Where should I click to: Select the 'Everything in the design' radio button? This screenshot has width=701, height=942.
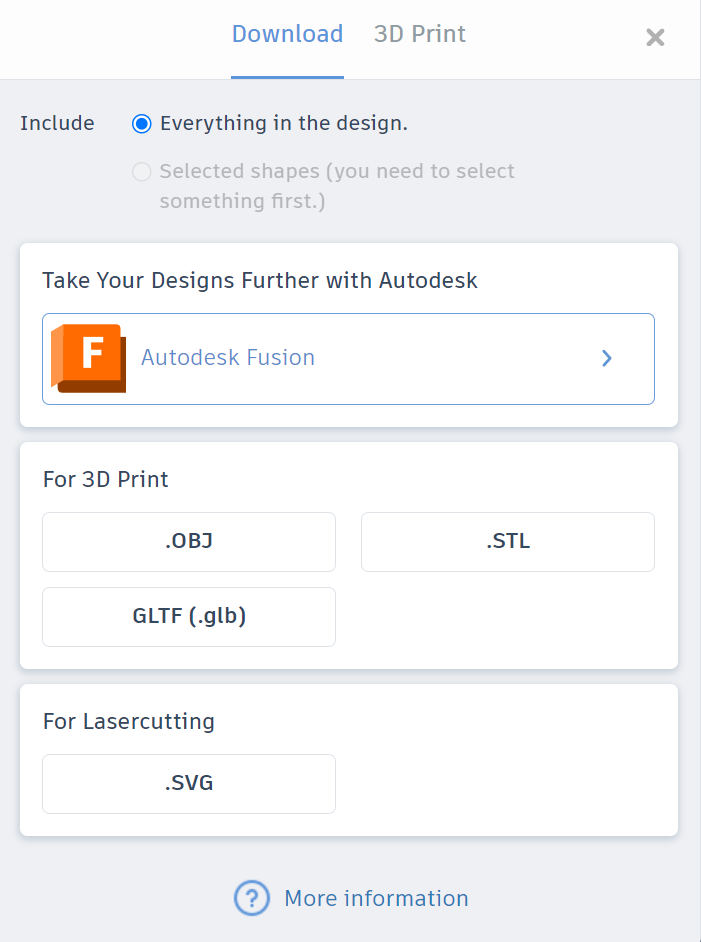(142, 124)
